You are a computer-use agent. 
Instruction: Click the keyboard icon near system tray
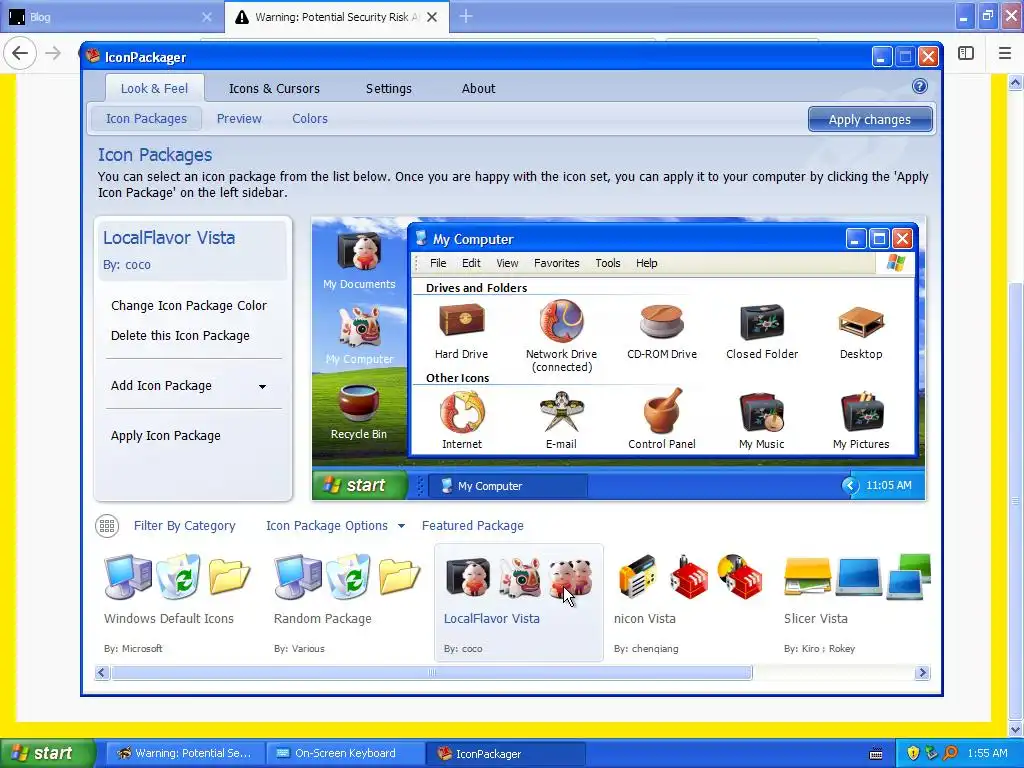[x=876, y=754]
